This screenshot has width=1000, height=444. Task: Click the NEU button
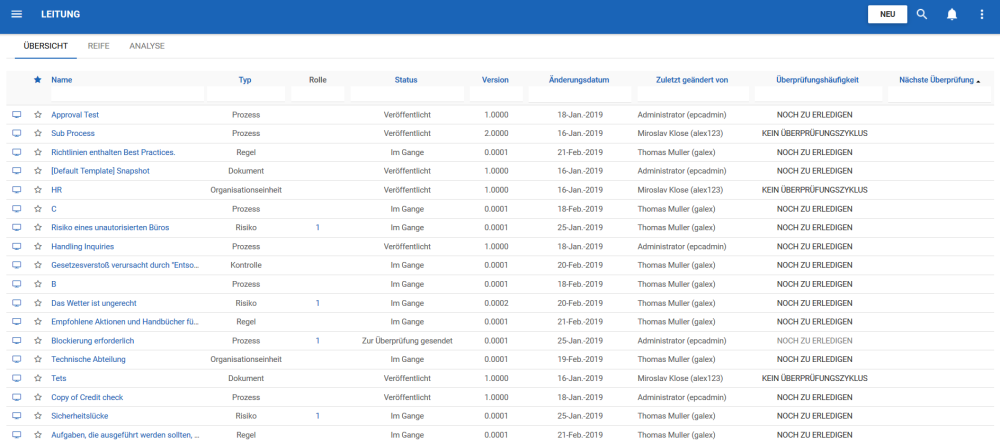click(887, 14)
